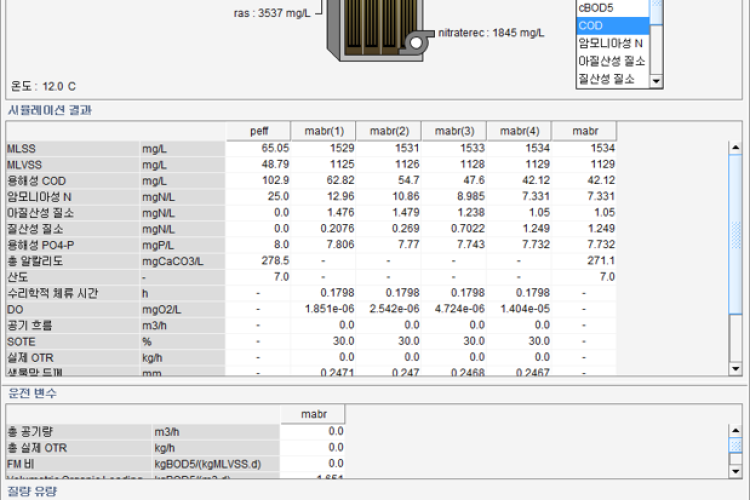
Task: Click the MABR reactor icon in diagram
Action: coord(374,29)
